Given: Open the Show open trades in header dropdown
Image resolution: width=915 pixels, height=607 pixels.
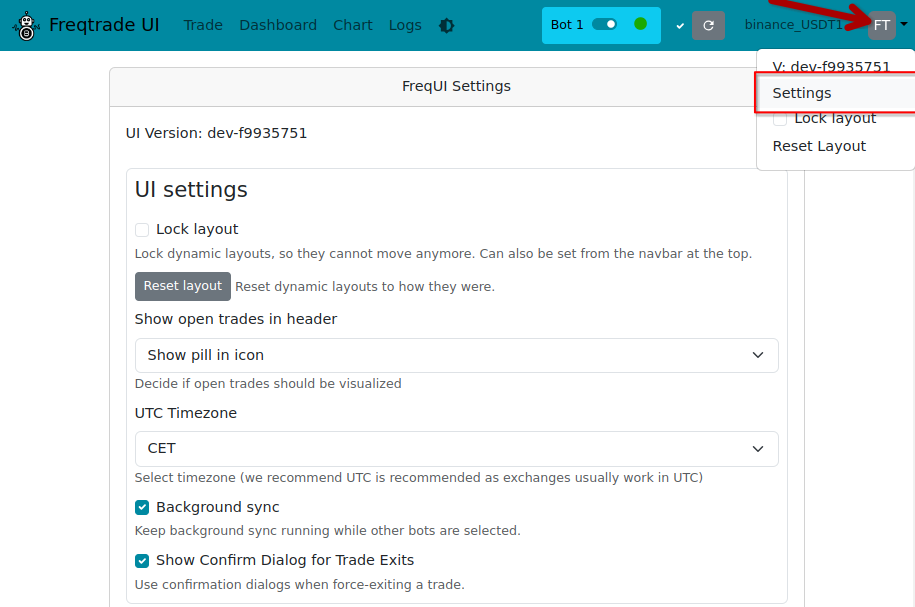Looking at the screenshot, I should (x=456, y=355).
